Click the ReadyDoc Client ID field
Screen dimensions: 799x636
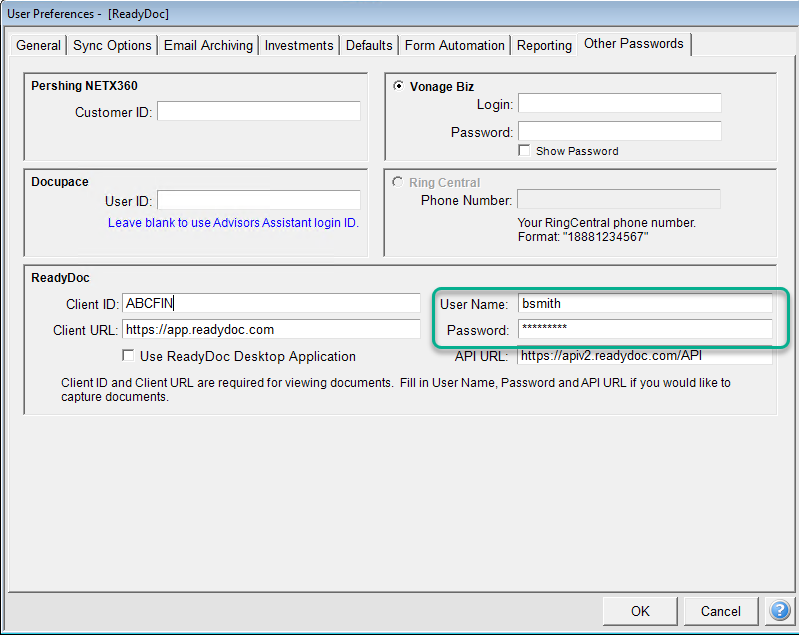271,303
